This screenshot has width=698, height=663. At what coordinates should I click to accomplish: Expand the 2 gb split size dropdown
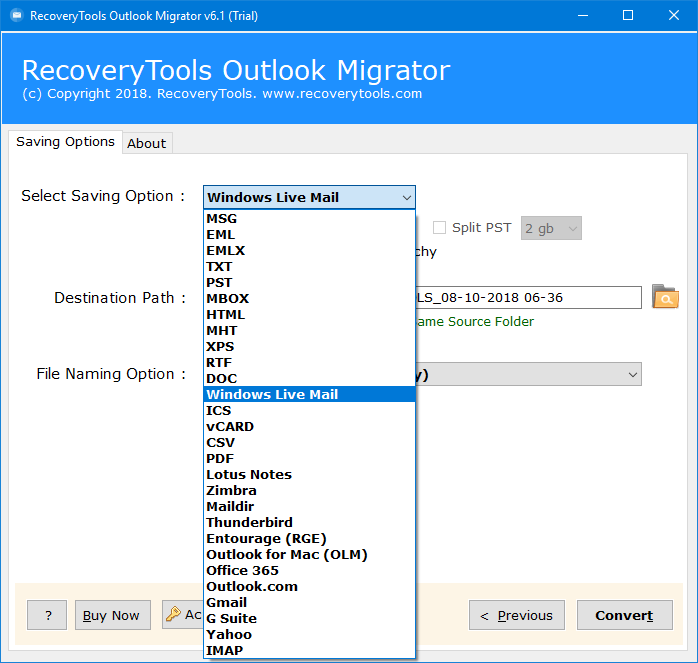(551, 228)
